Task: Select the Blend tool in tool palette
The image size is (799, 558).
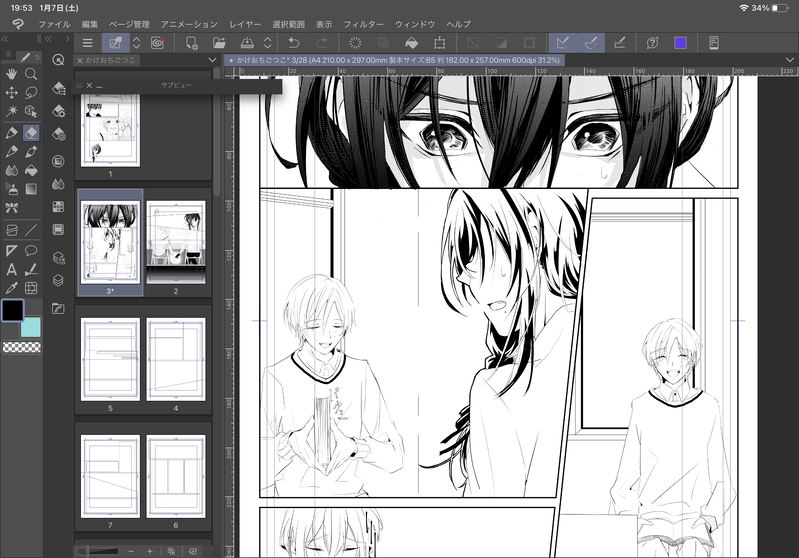Action: [11, 170]
